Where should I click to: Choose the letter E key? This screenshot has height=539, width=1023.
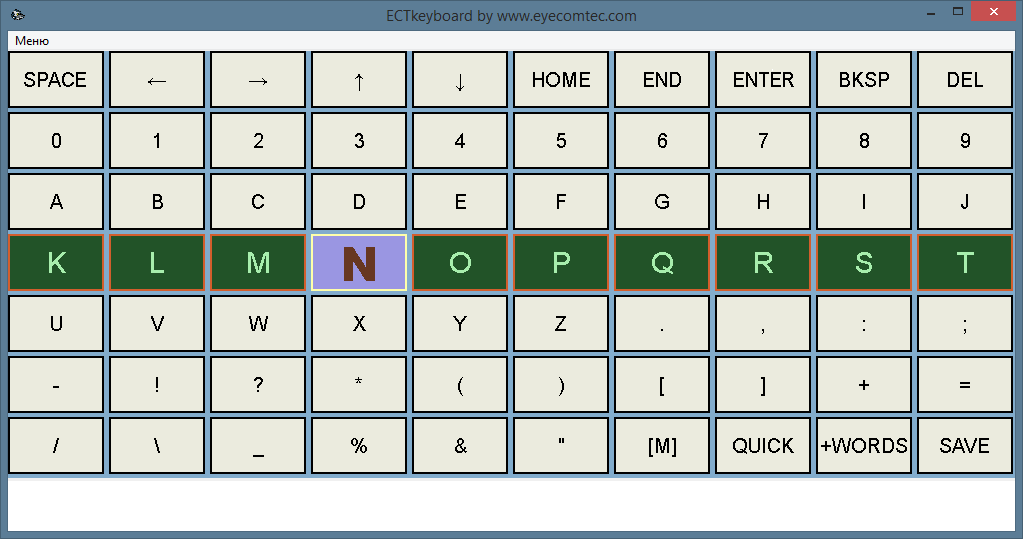click(460, 202)
